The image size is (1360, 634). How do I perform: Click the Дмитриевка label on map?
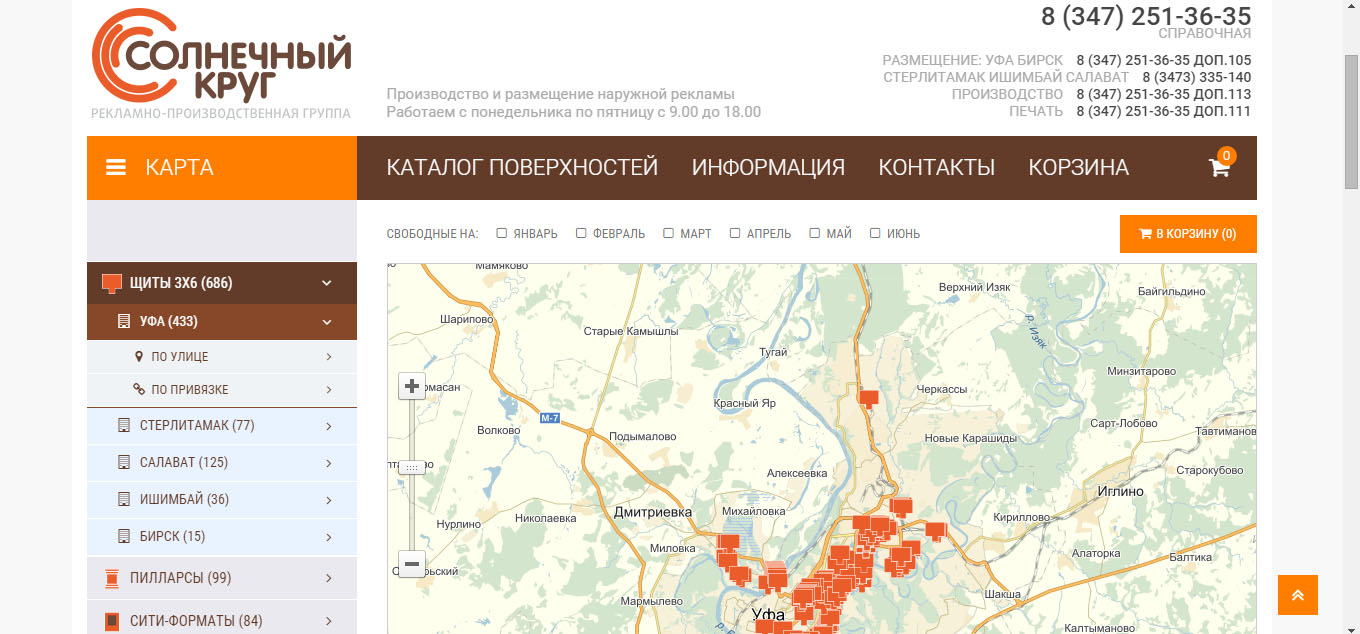click(653, 512)
